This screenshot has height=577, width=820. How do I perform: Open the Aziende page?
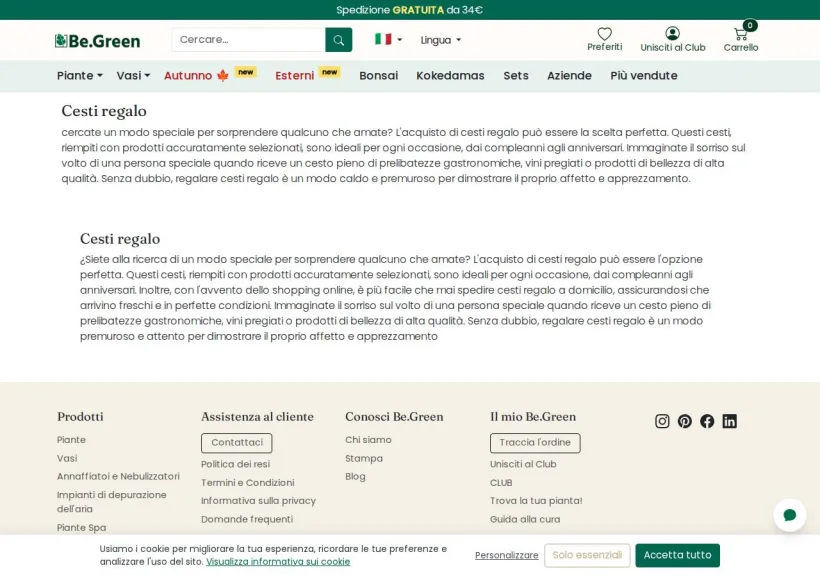pyautogui.click(x=569, y=75)
